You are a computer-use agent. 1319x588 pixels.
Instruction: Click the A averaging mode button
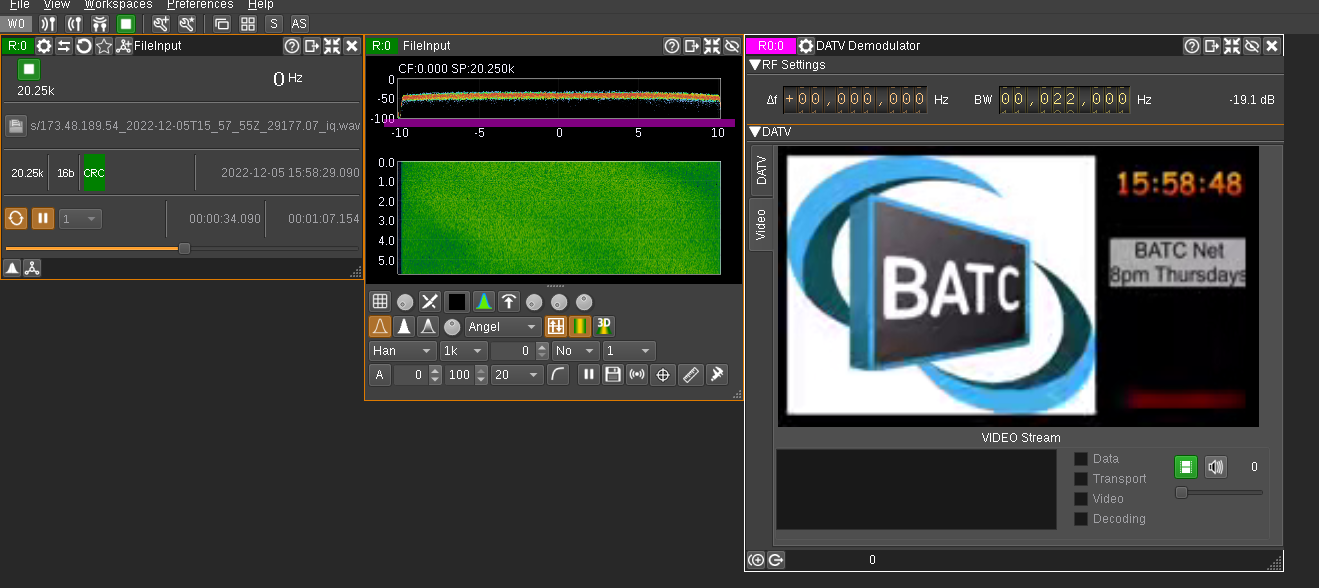pos(379,375)
